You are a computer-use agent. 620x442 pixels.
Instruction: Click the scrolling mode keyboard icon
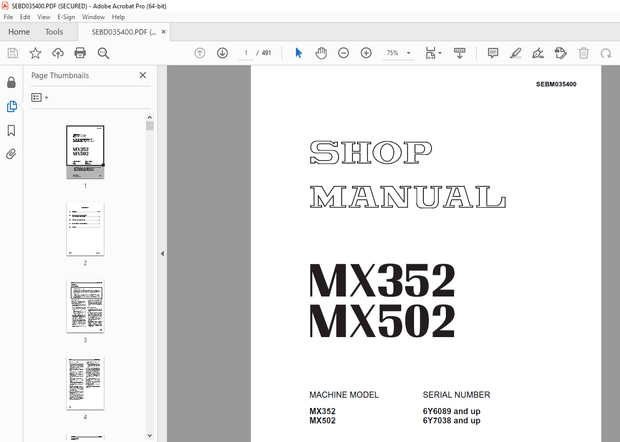[x=459, y=53]
